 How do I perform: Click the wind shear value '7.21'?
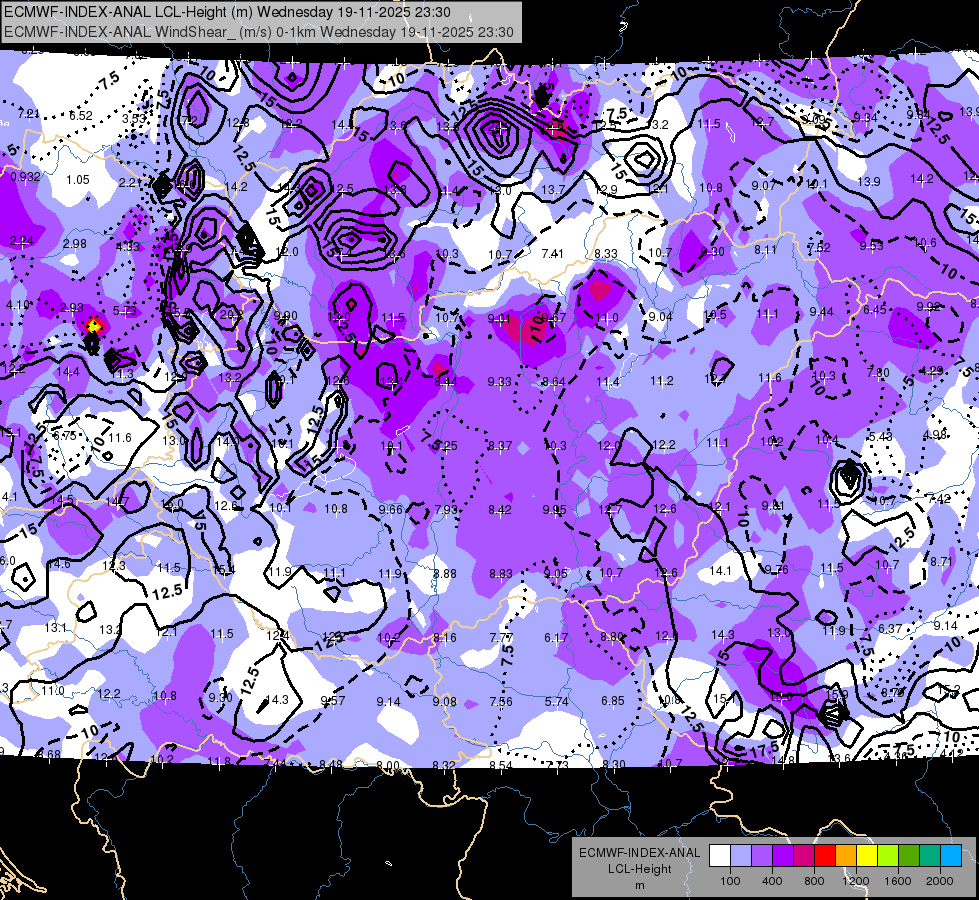click(29, 114)
